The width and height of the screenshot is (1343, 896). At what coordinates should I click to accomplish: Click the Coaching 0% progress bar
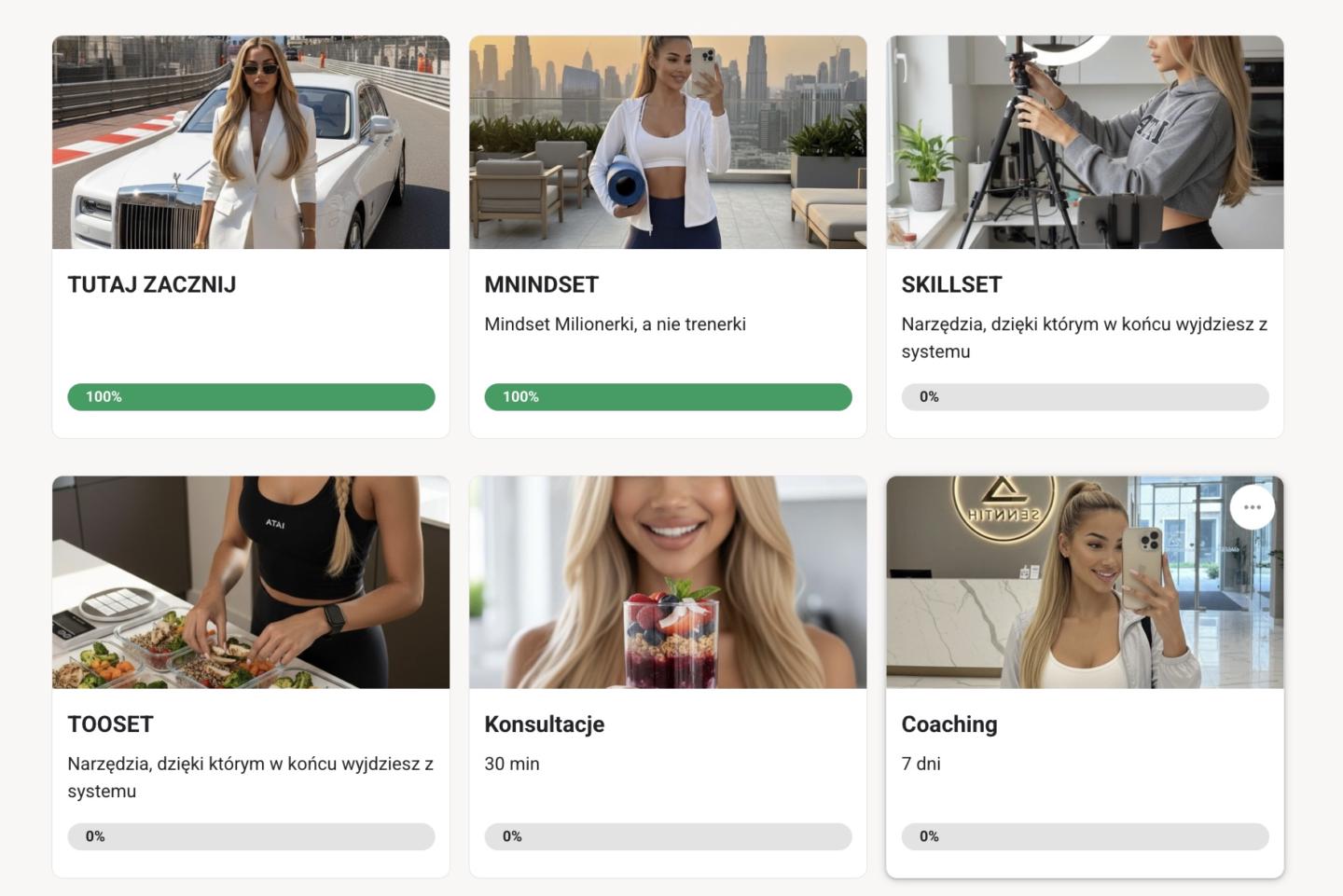click(1085, 836)
